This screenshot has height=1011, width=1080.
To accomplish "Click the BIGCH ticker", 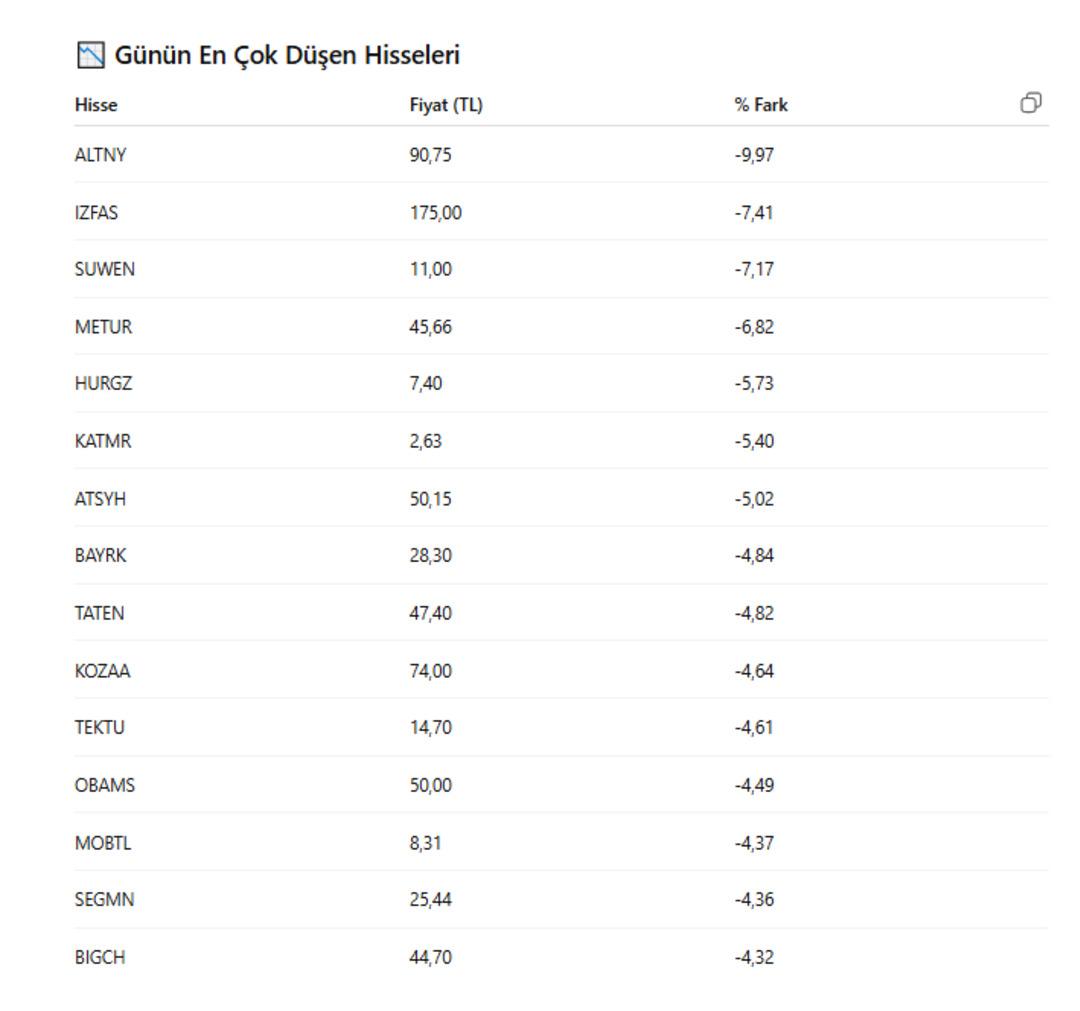I will tap(100, 957).
